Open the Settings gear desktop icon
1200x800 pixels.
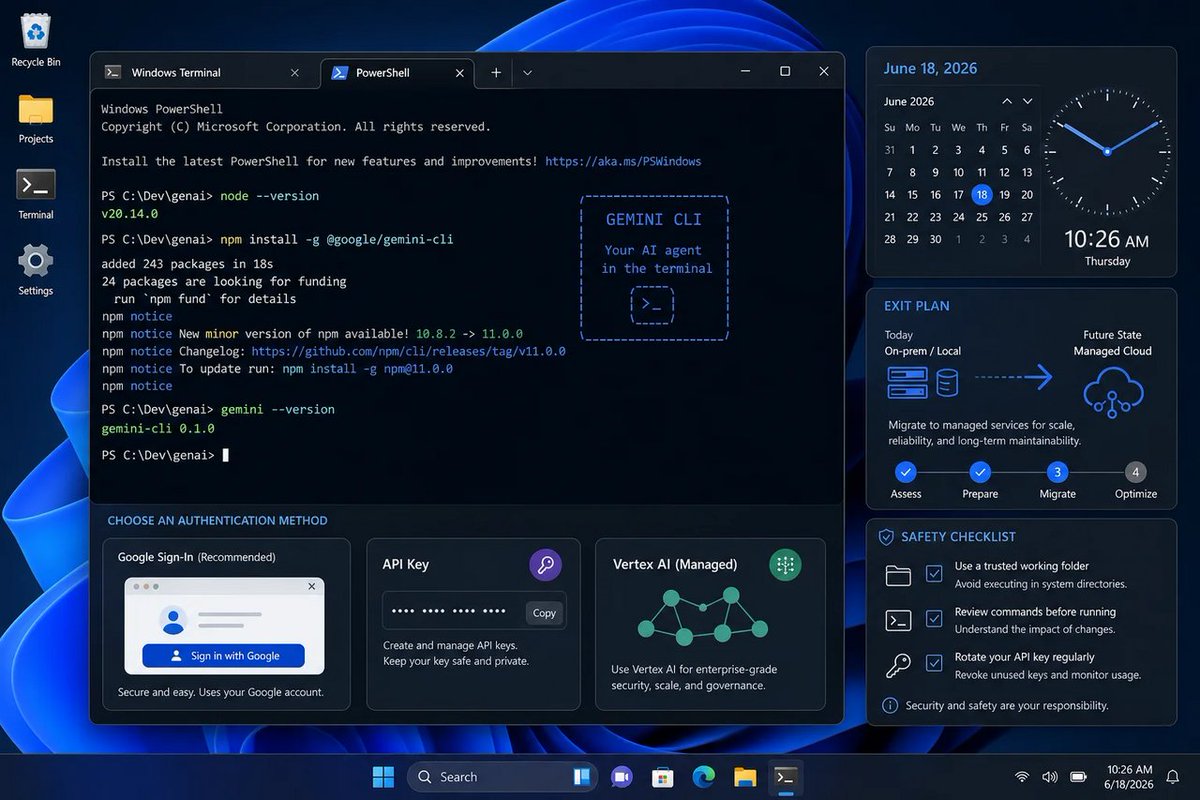(x=36, y=261)
